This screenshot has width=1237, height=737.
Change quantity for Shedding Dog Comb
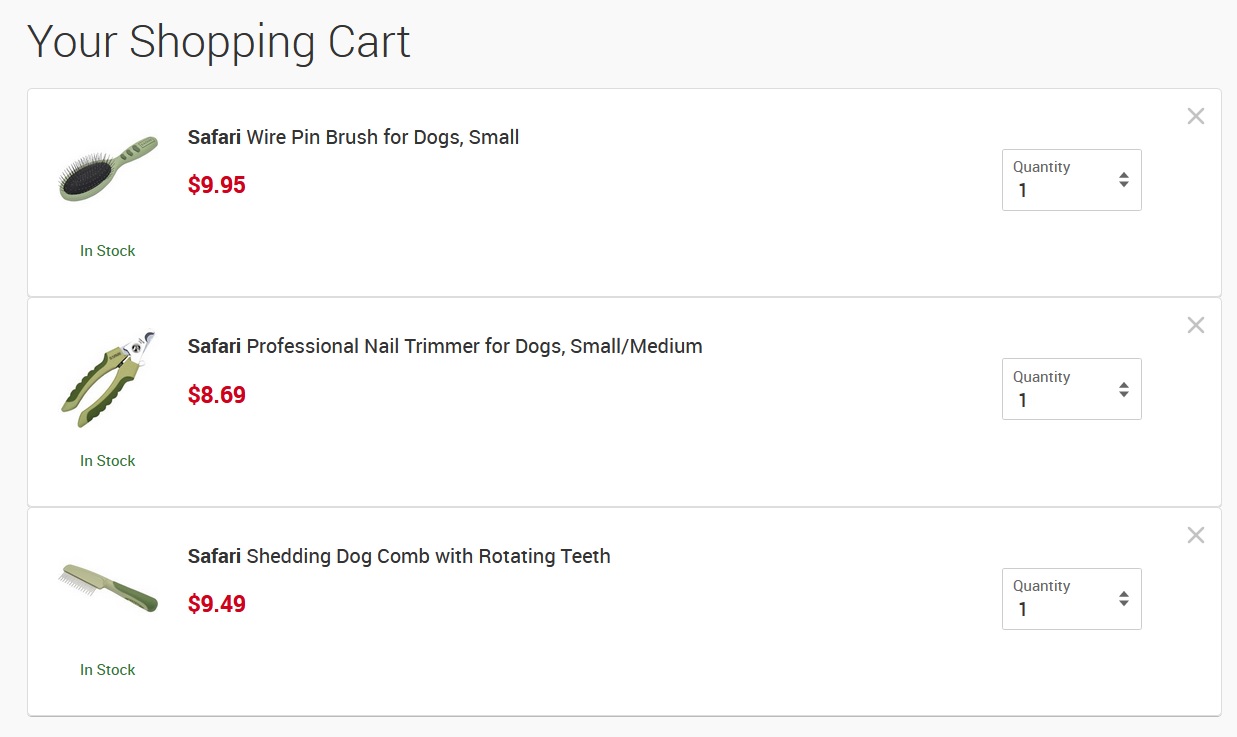click(x=1071, y=599)
